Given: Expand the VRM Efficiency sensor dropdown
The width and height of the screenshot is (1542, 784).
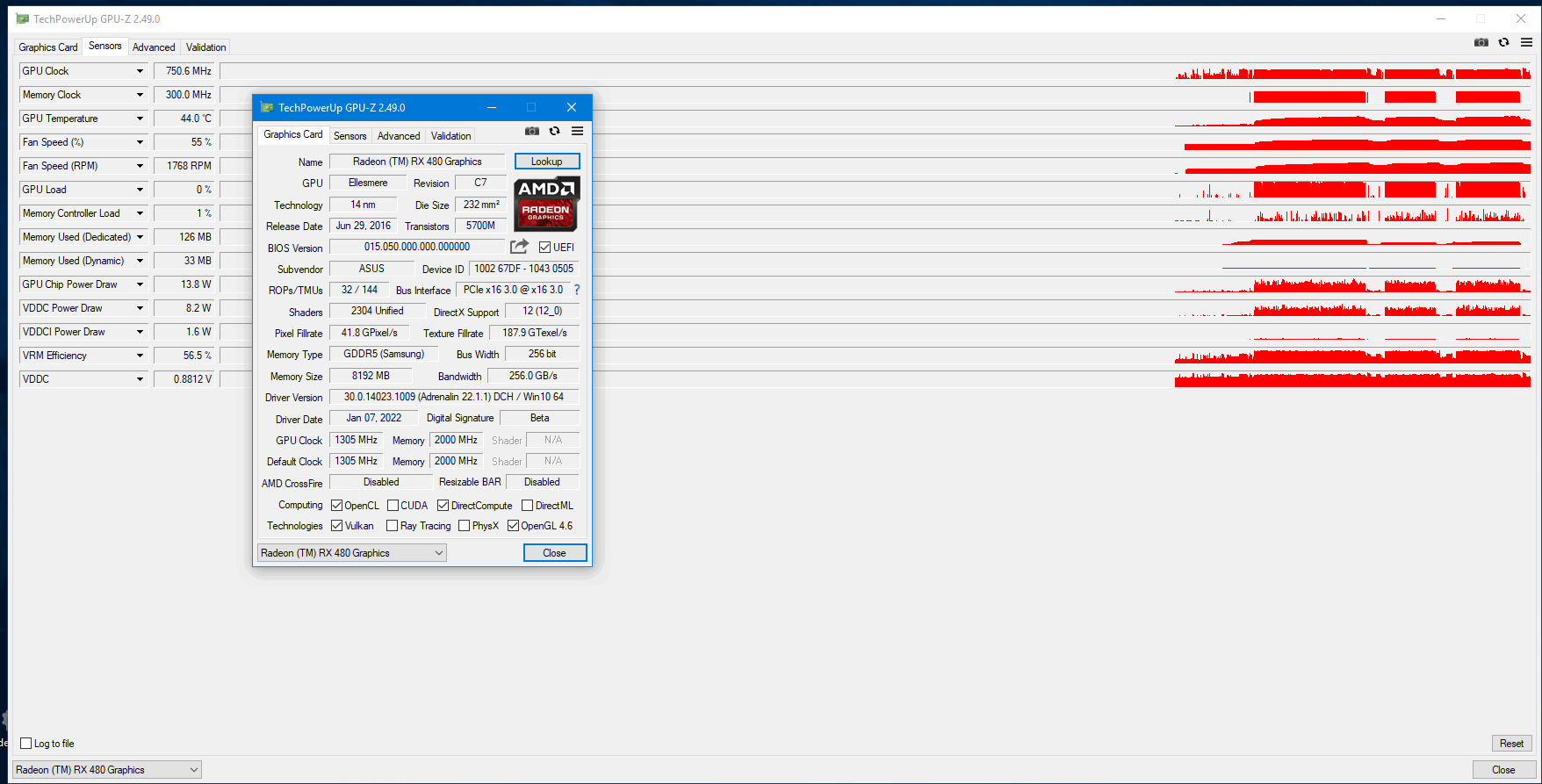Looking at the screenshot, I should [140, 356].
